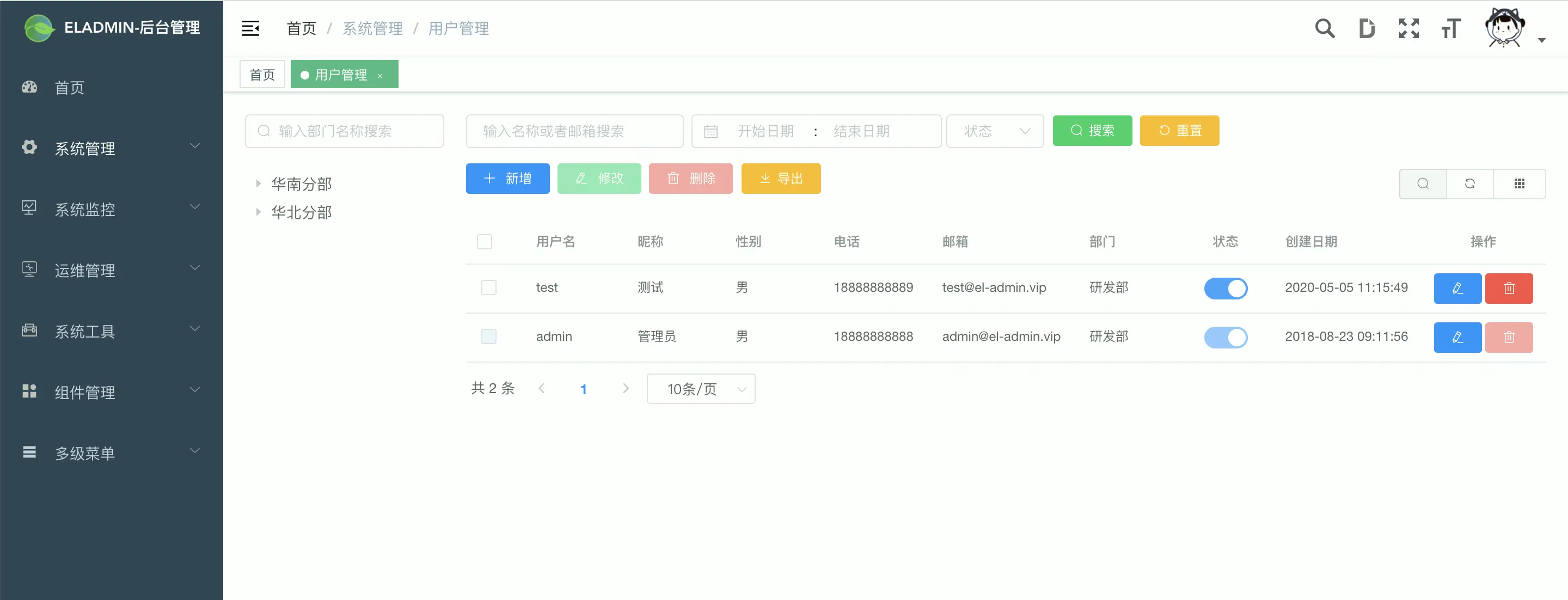Open the 状态 status dropdown
Screen dimensions: 1568x600
click(995, 131)
